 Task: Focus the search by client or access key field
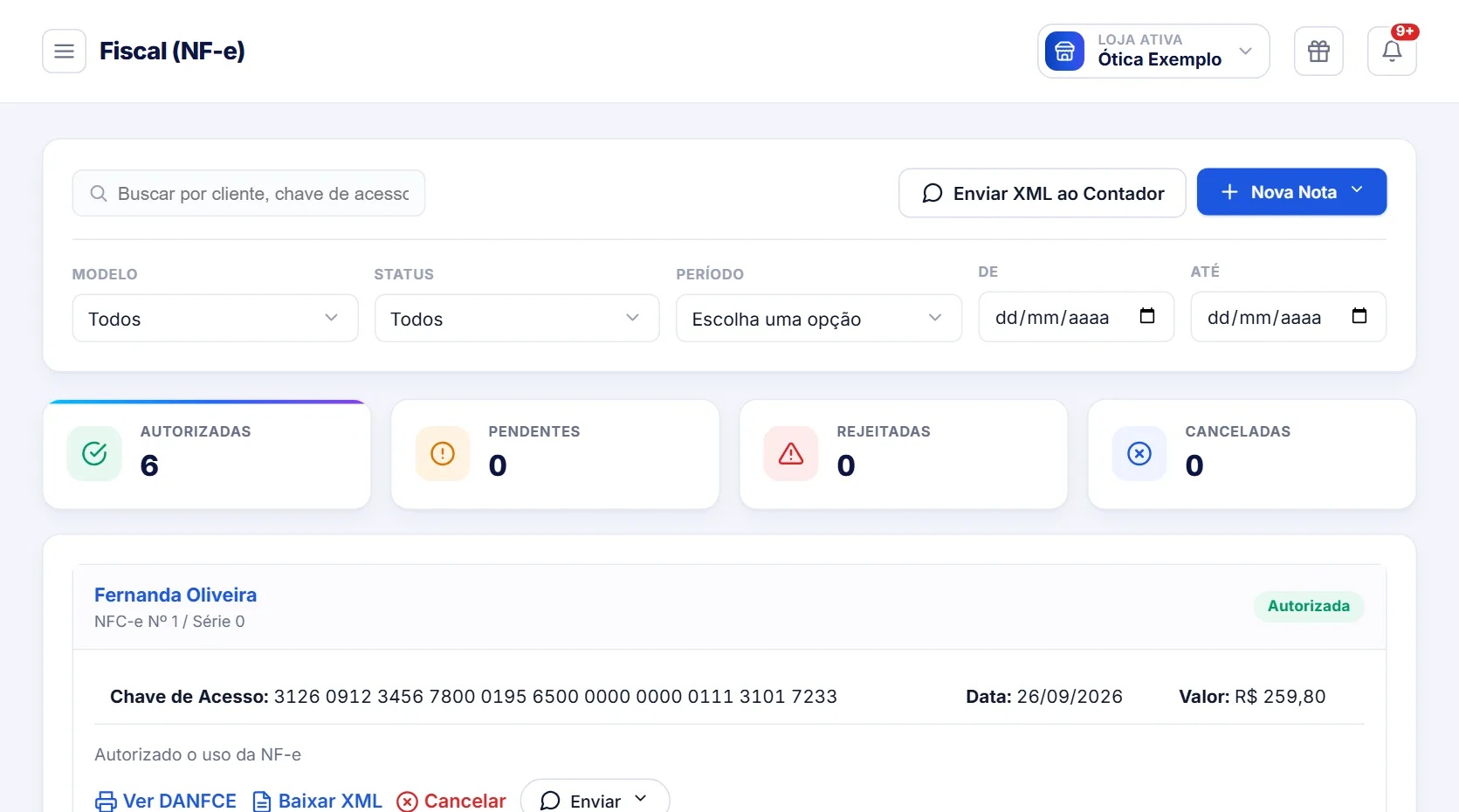[x=249, y=193]
